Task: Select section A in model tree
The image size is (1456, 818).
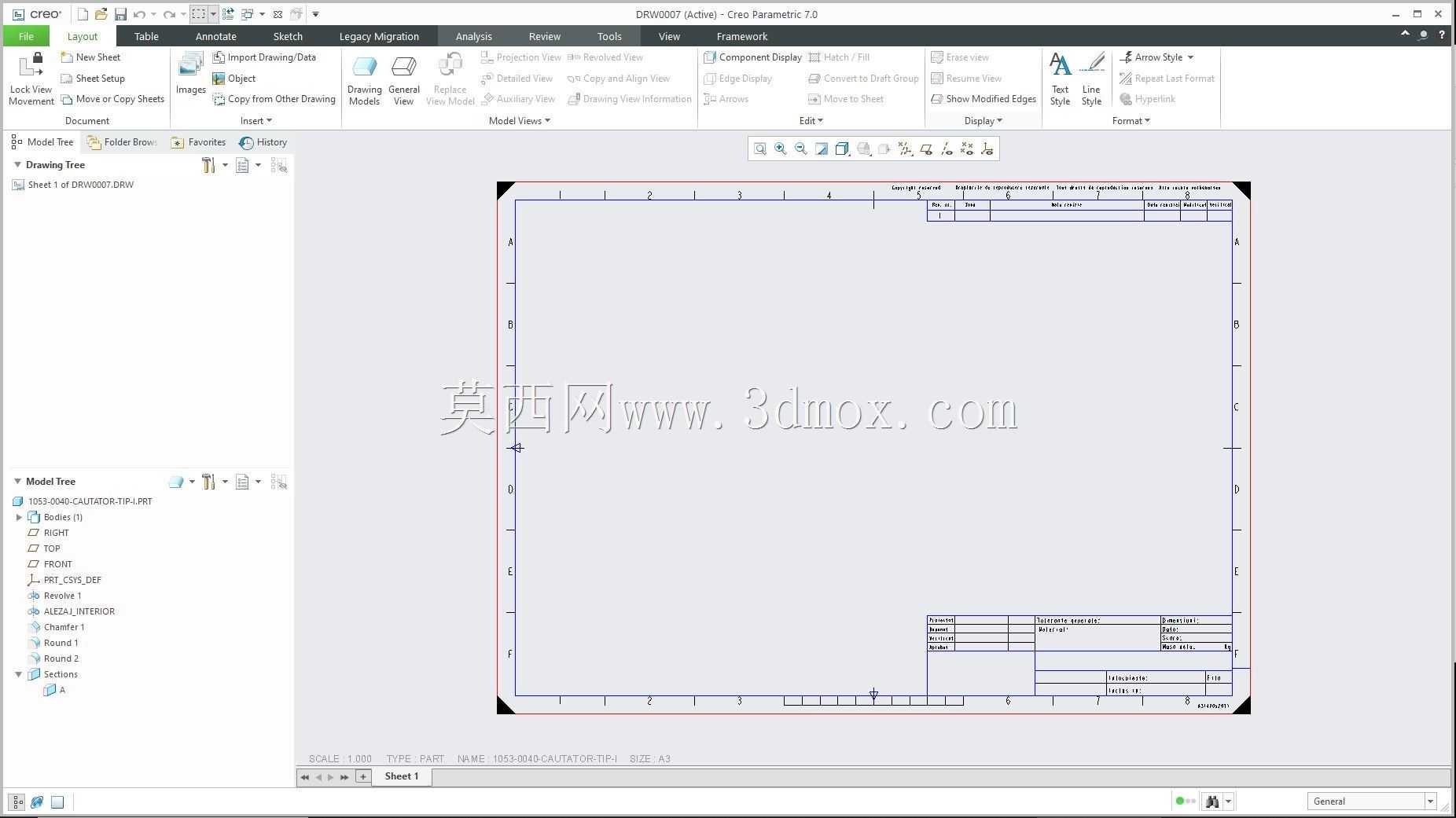Action: click(x=55, y=690)
